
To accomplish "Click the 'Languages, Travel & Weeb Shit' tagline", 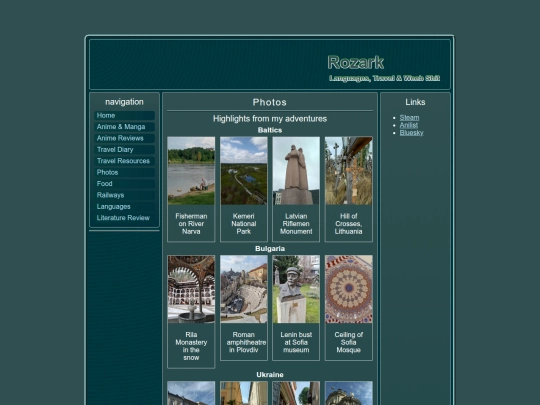I will (384, 78).
